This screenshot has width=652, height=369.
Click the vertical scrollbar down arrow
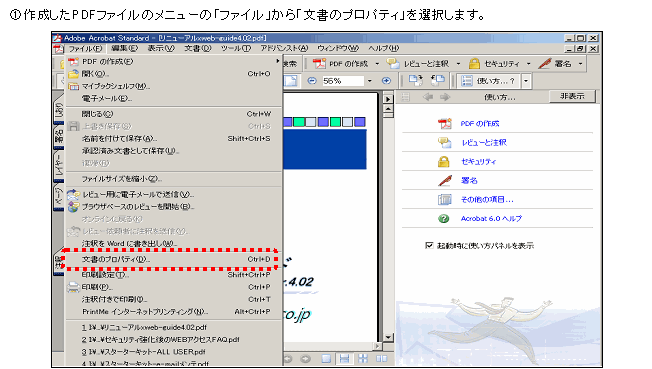pyautogui.click(x=388, y=337)
